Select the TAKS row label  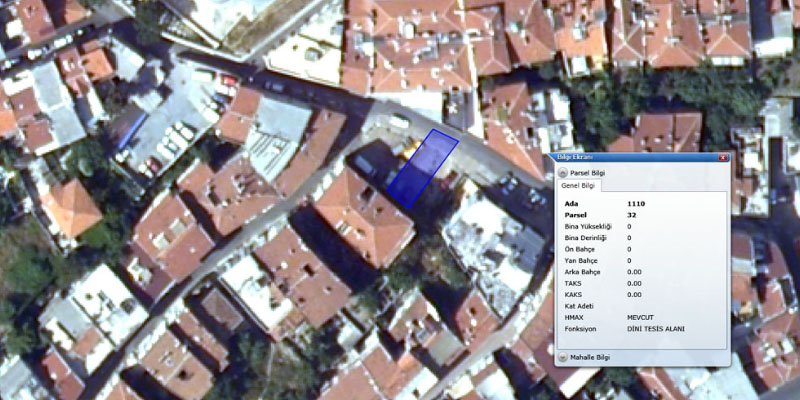pos(574,283)
